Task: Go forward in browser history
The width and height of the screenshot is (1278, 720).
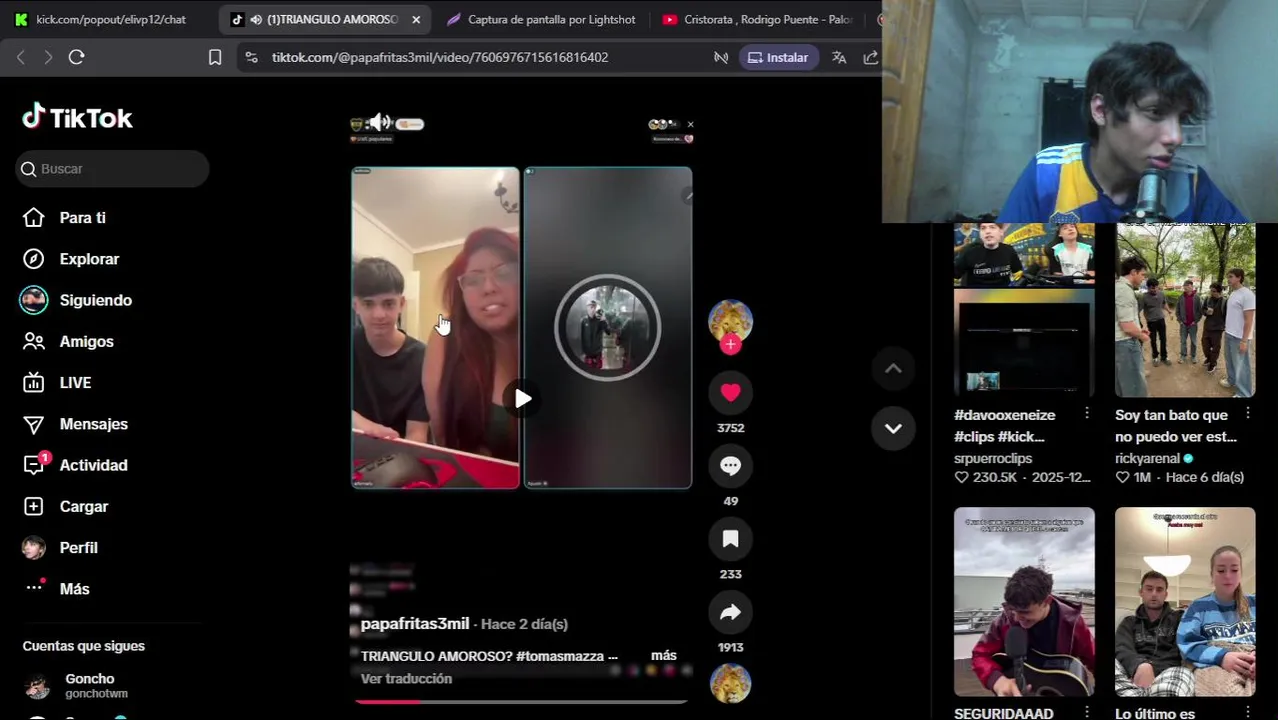Action: [47, 57]
